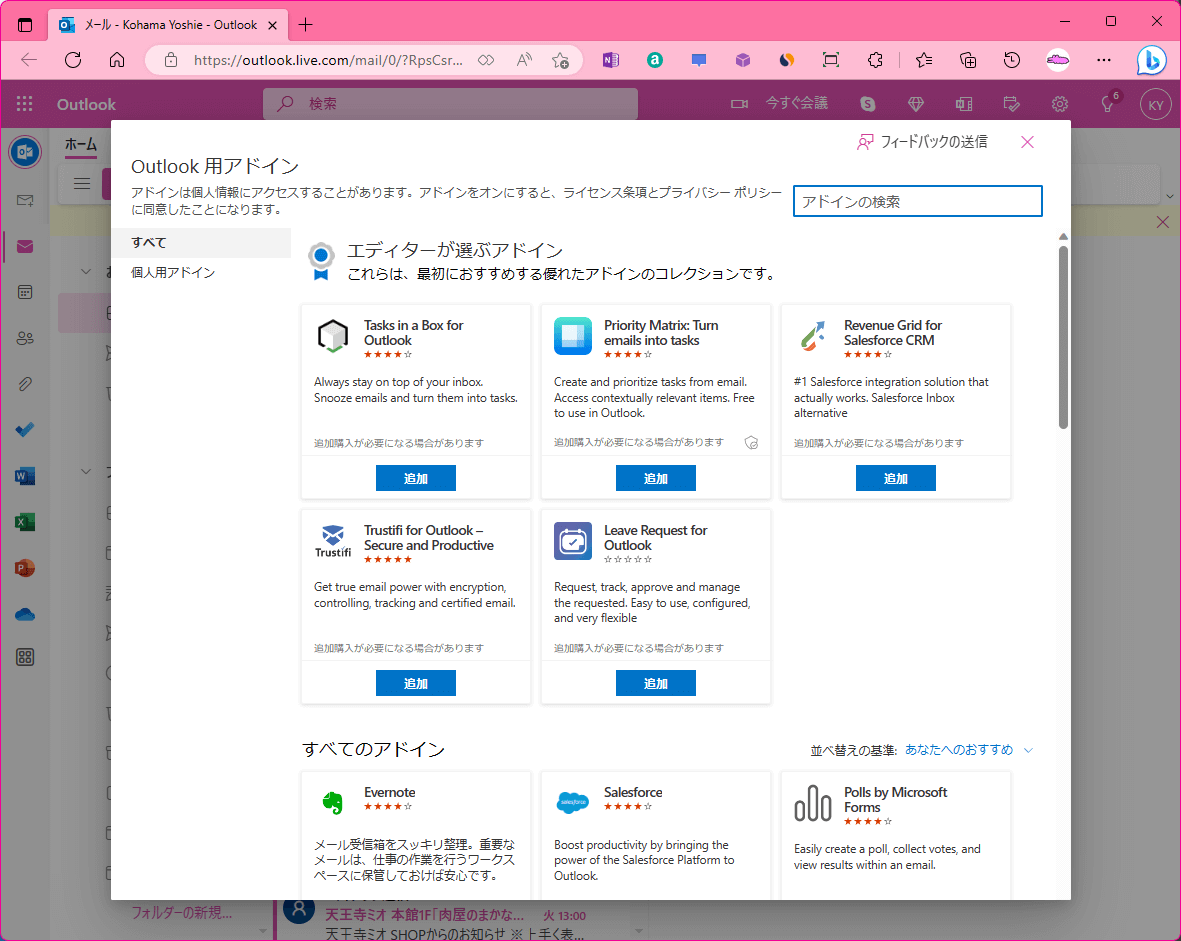This screenshot has height=941, width=1181.
Task: Click the Tasks in a Box icon
Action: [332, 336]
